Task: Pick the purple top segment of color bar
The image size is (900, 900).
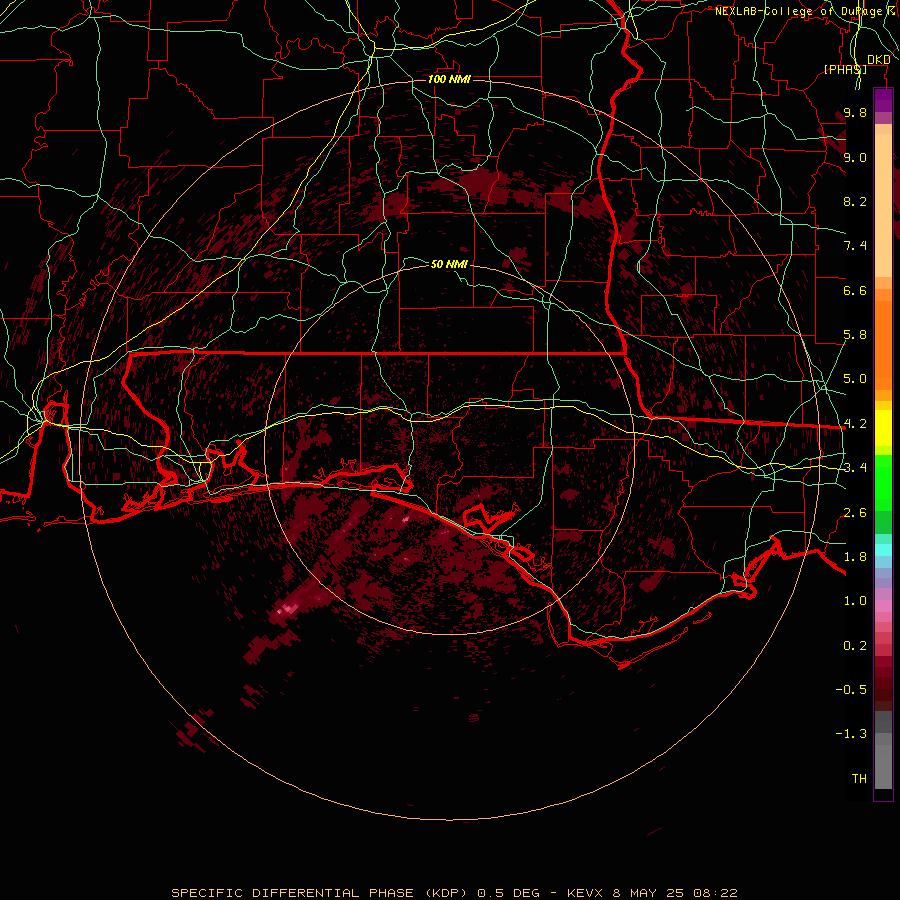Action: [883, 100]
